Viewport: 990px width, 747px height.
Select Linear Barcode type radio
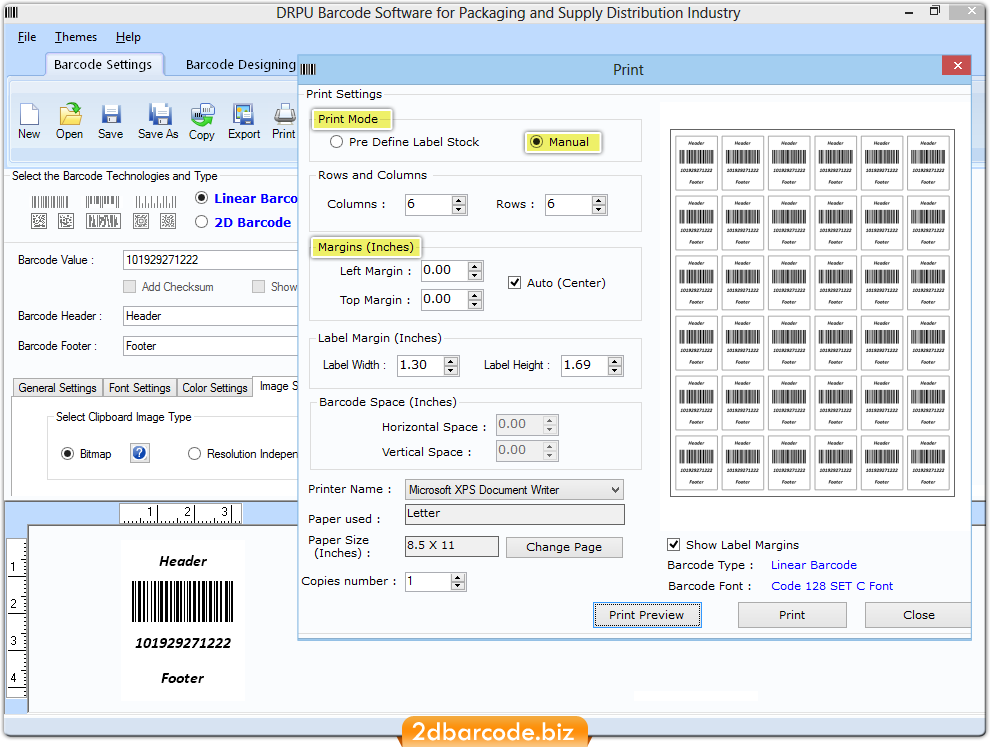tap(201, 198)
